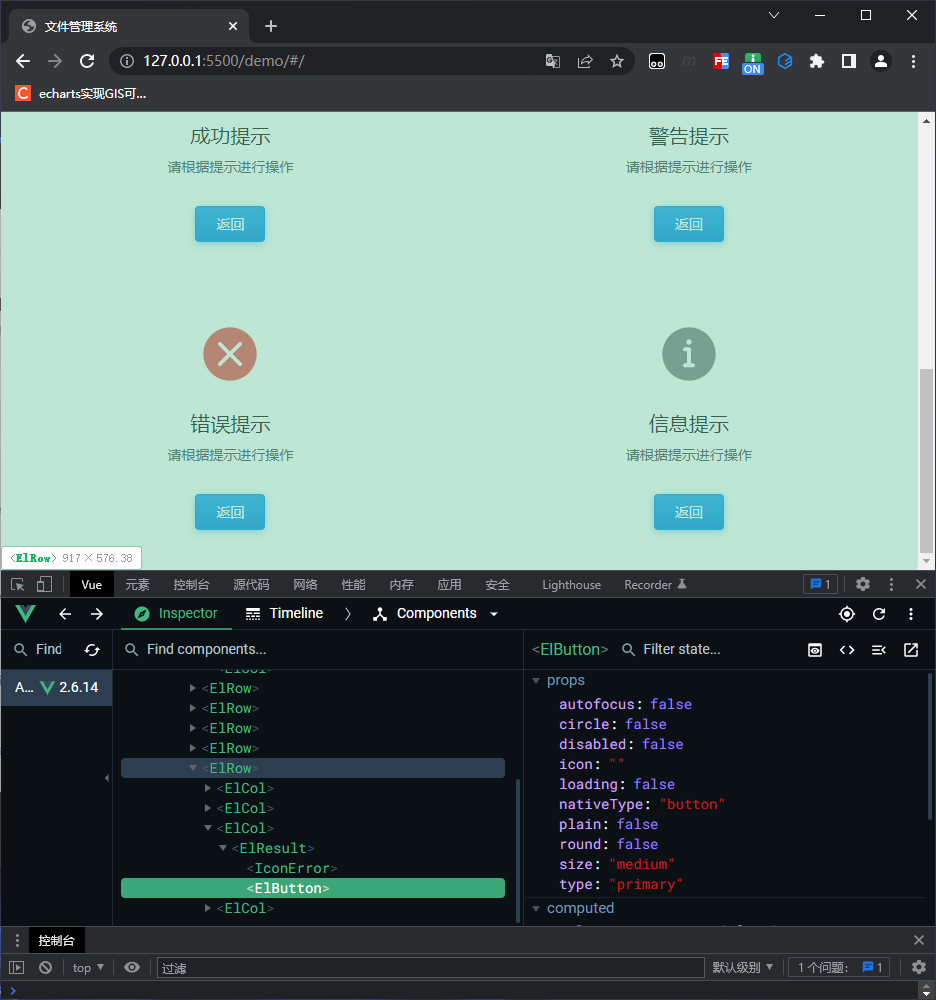The height and width of the screenshot is (1000, 936).
Task: Open the 默认级别 log level dropdown
Action: [x=743, y=967]
